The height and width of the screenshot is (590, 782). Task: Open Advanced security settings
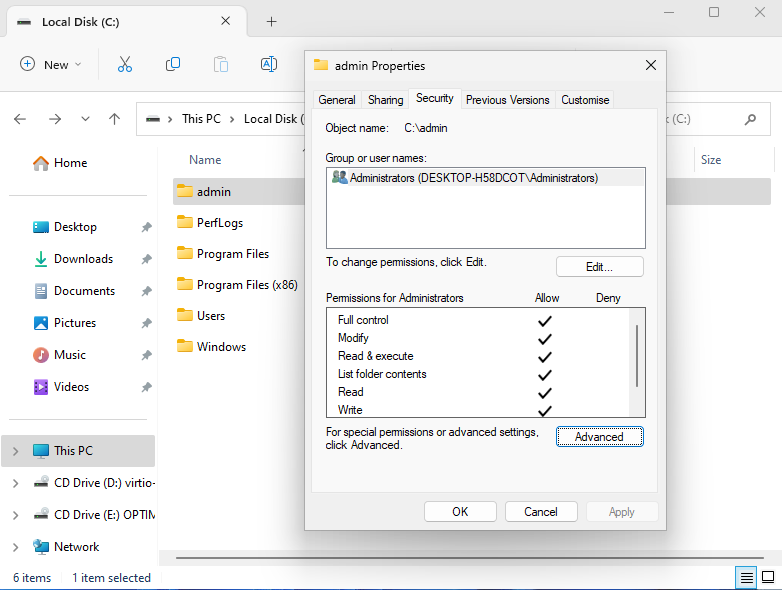tap(599, 437)
